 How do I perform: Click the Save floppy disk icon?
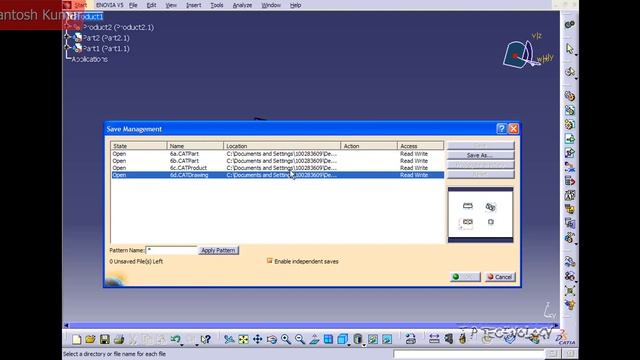point(104,339)
